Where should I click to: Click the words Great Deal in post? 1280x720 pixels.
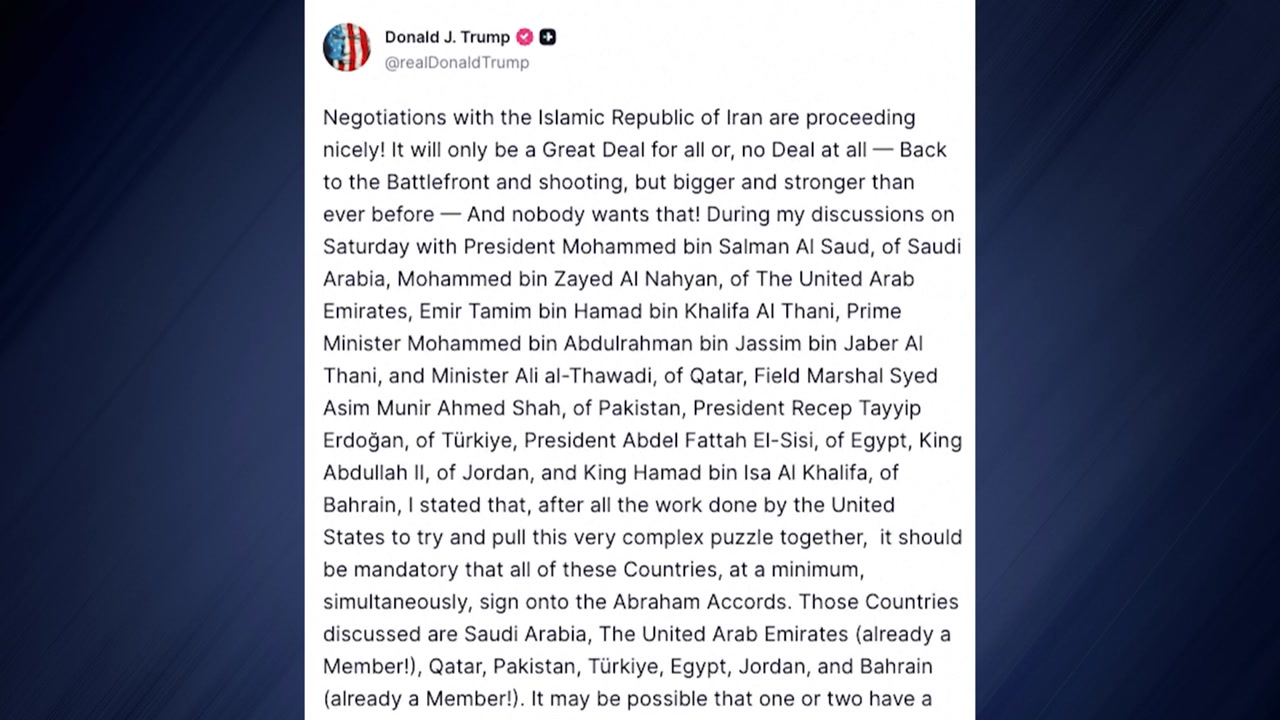click(594, 150)
